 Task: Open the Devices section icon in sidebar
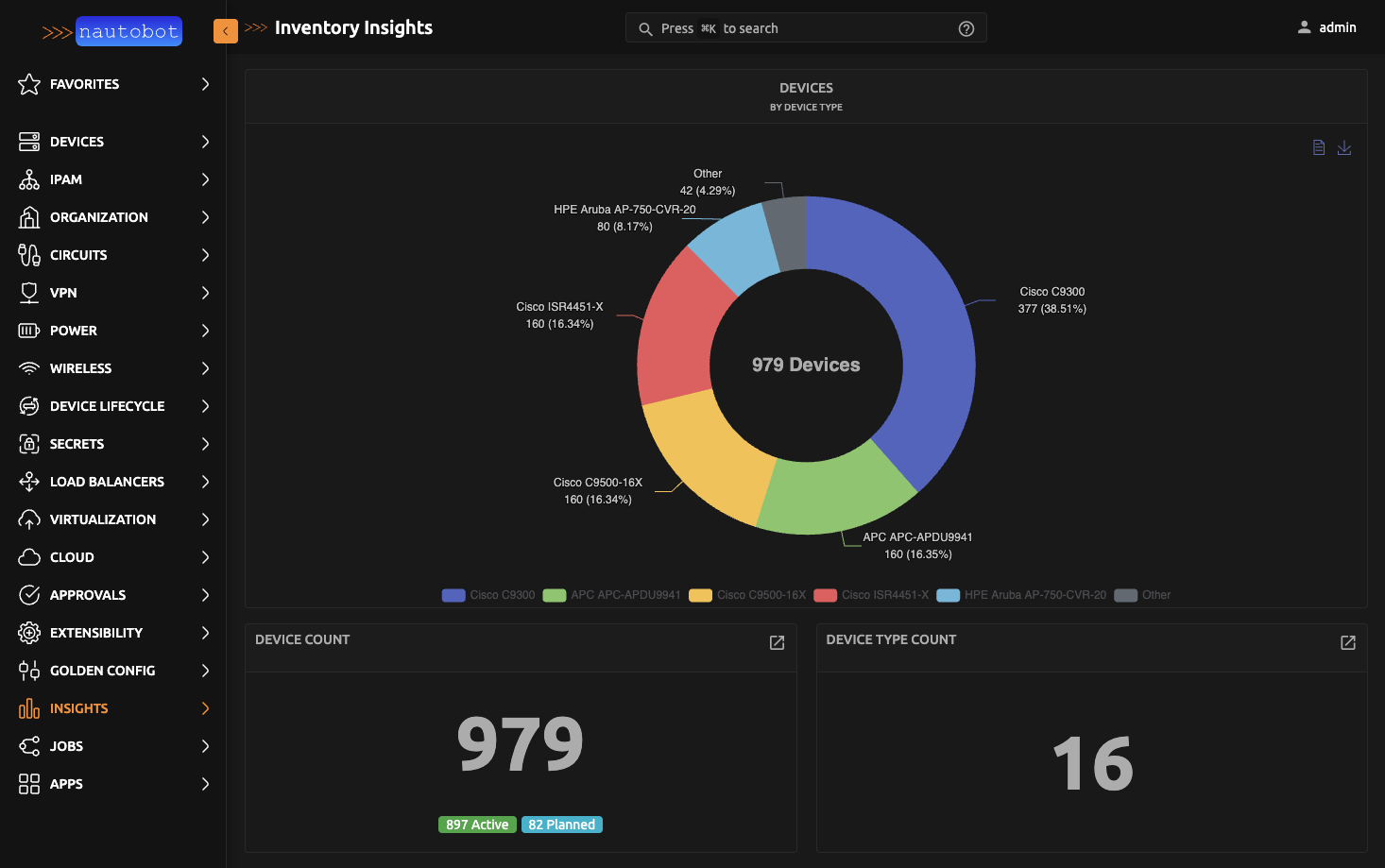click(x=29, y=142)
